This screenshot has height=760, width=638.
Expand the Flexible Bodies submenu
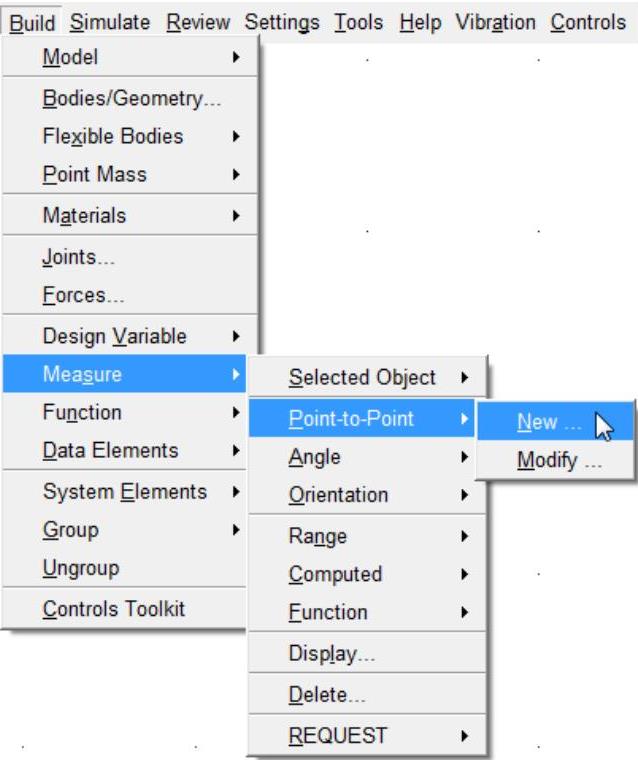pos(113,136)
